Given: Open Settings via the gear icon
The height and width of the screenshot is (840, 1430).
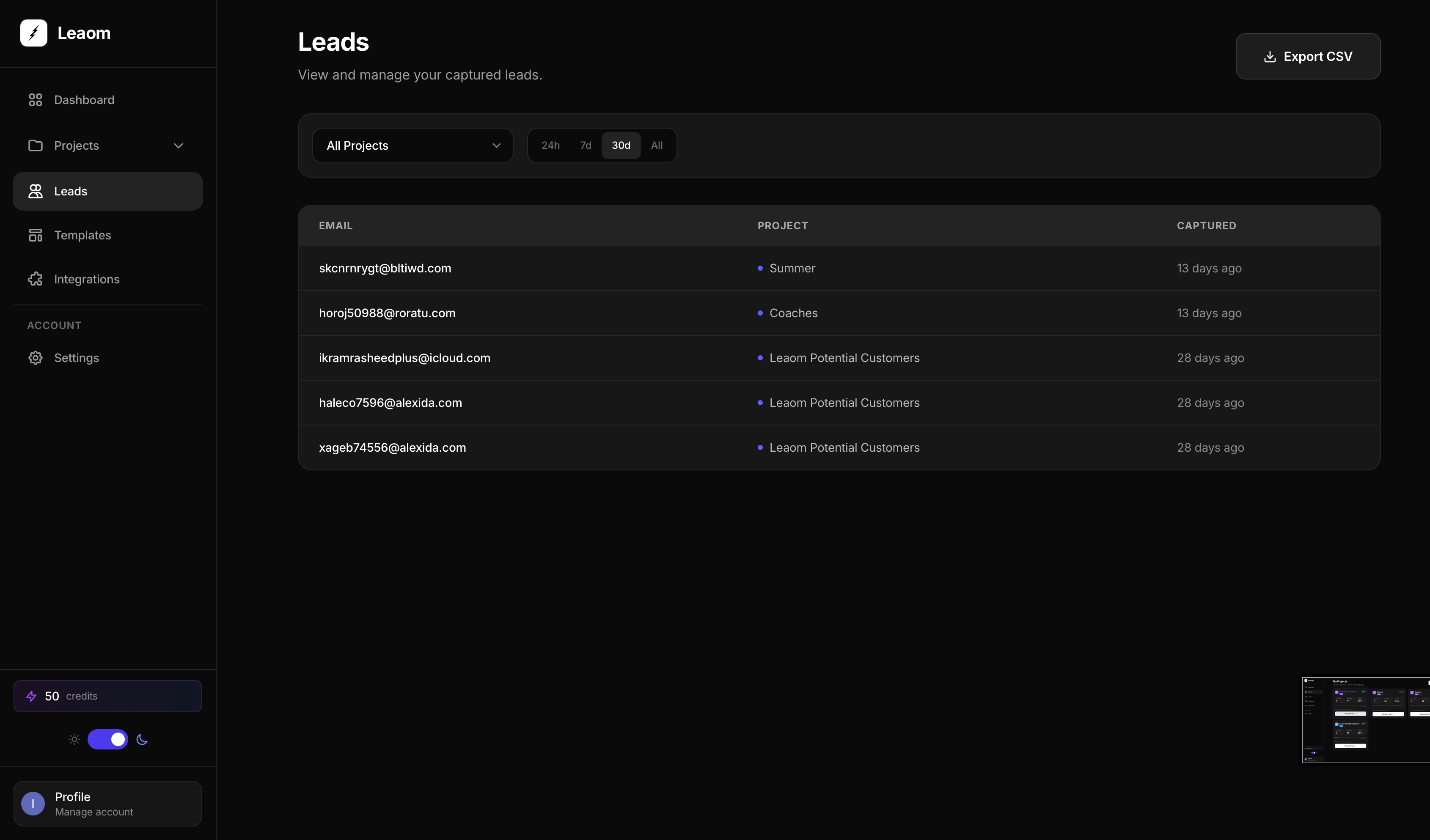Looking at the screenshot, I should pyautogui.click(x=35, y=358).
